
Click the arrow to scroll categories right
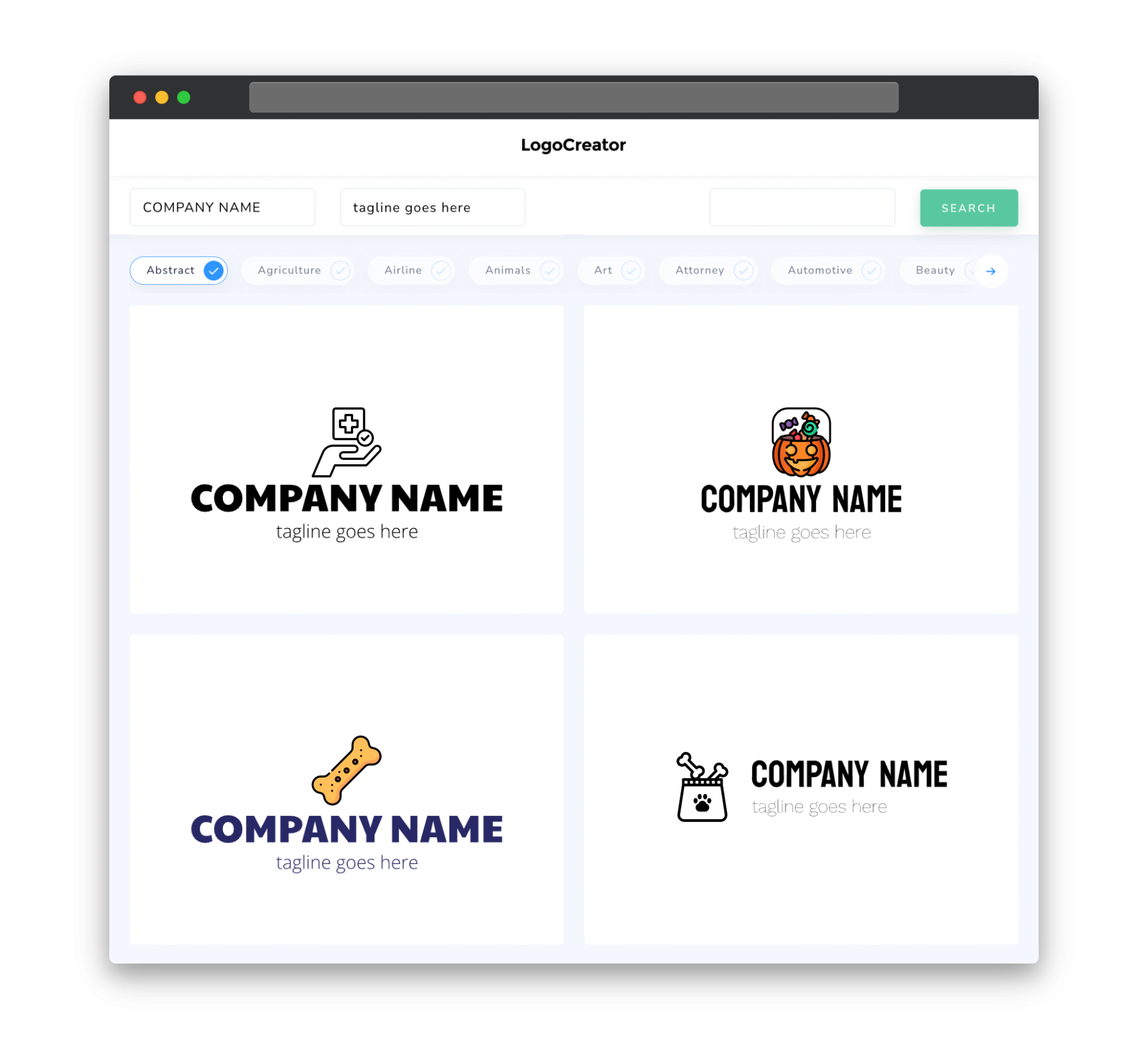click(x=991, y=271)
